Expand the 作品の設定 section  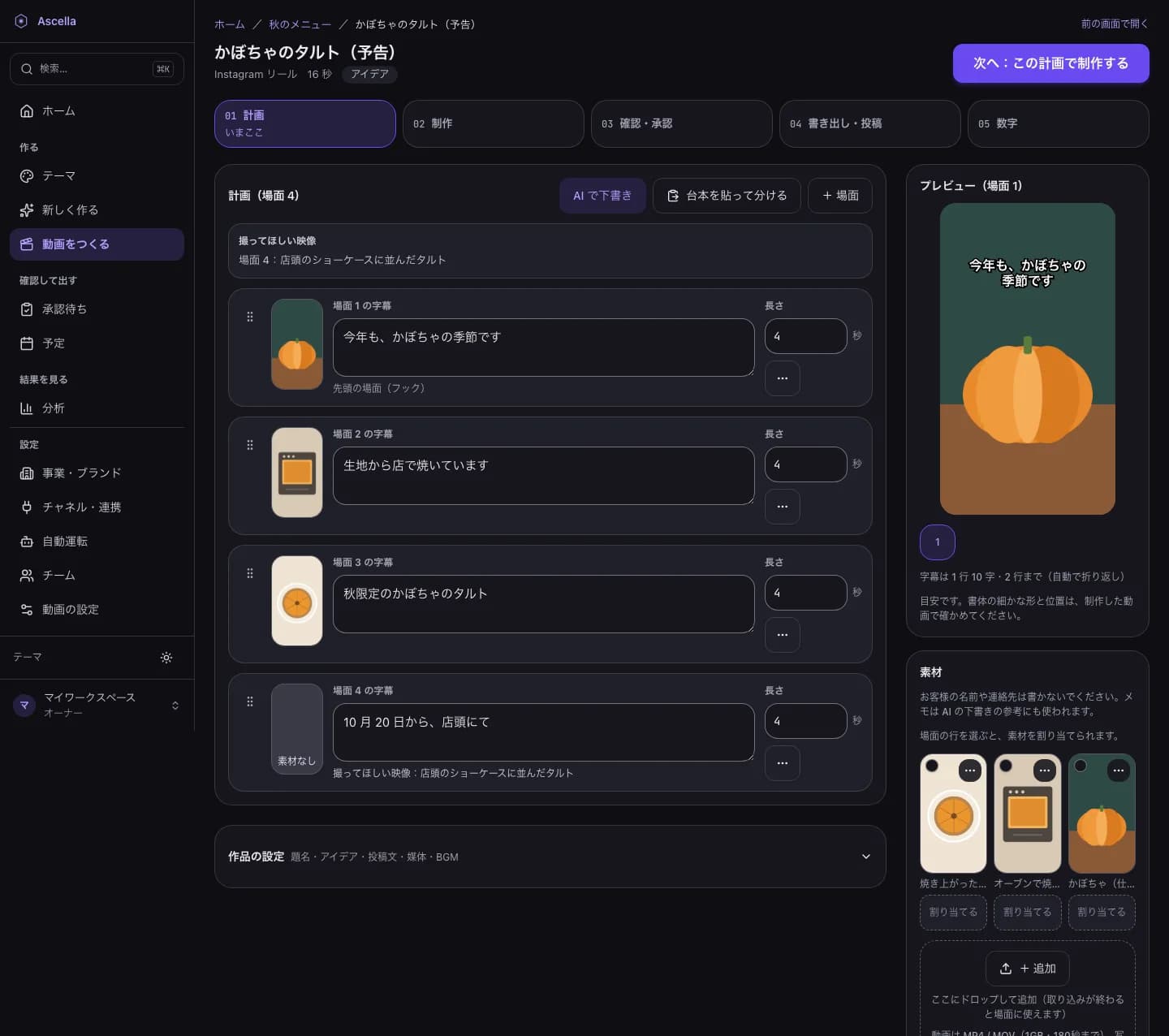pyautogui.click(x=550, y=857)
